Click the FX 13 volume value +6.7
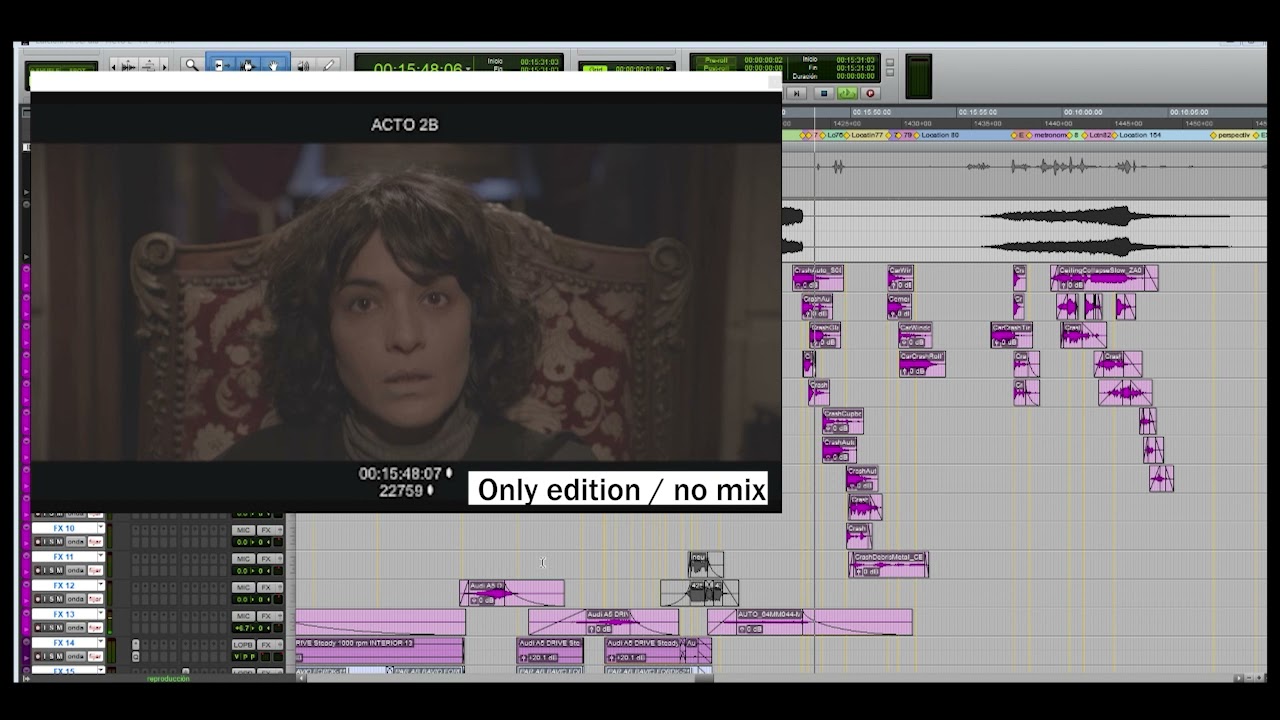This screenshot has width=1280, height=720. coord(242,628)
